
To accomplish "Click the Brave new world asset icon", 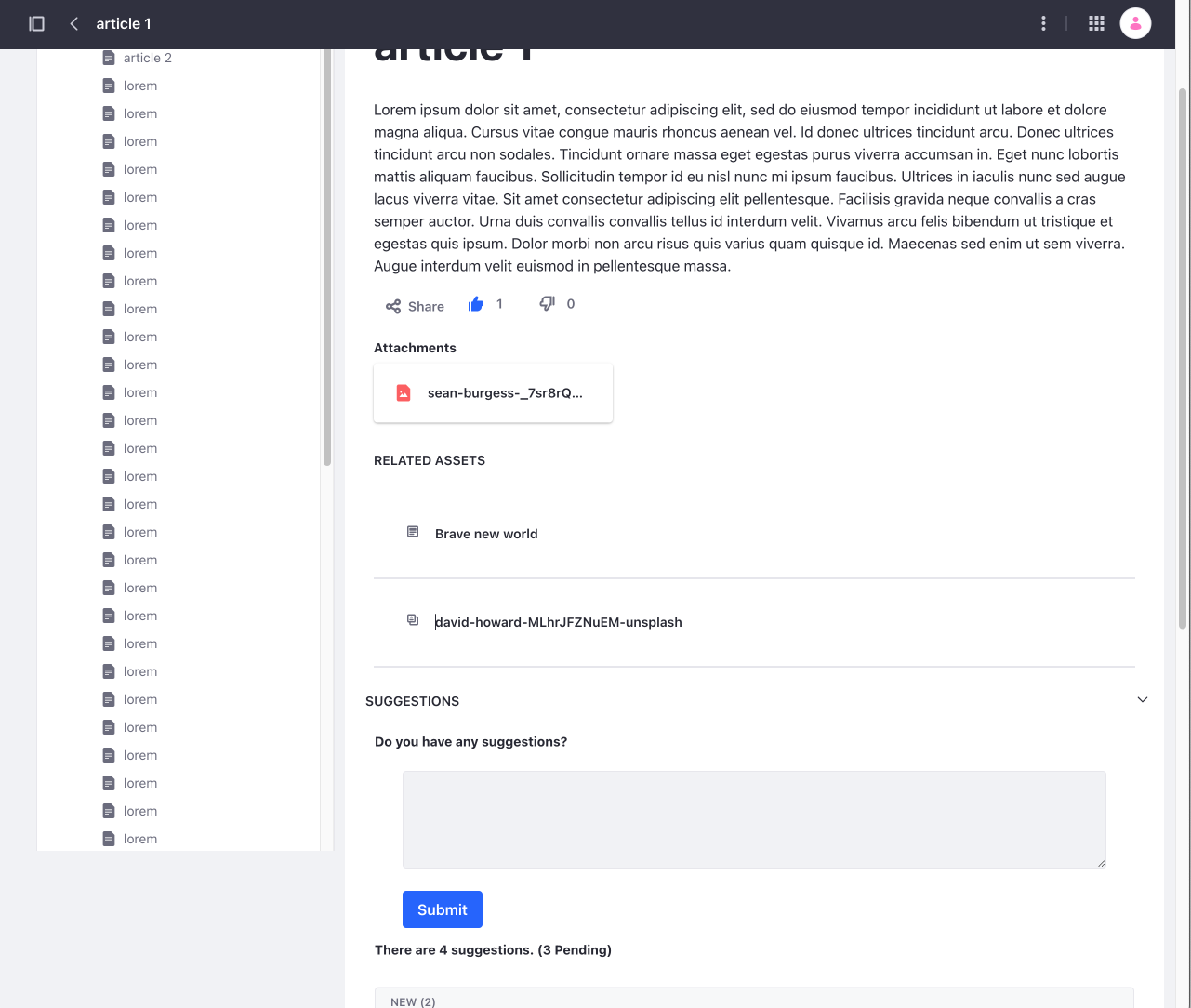I will click(x=413, y=532).
